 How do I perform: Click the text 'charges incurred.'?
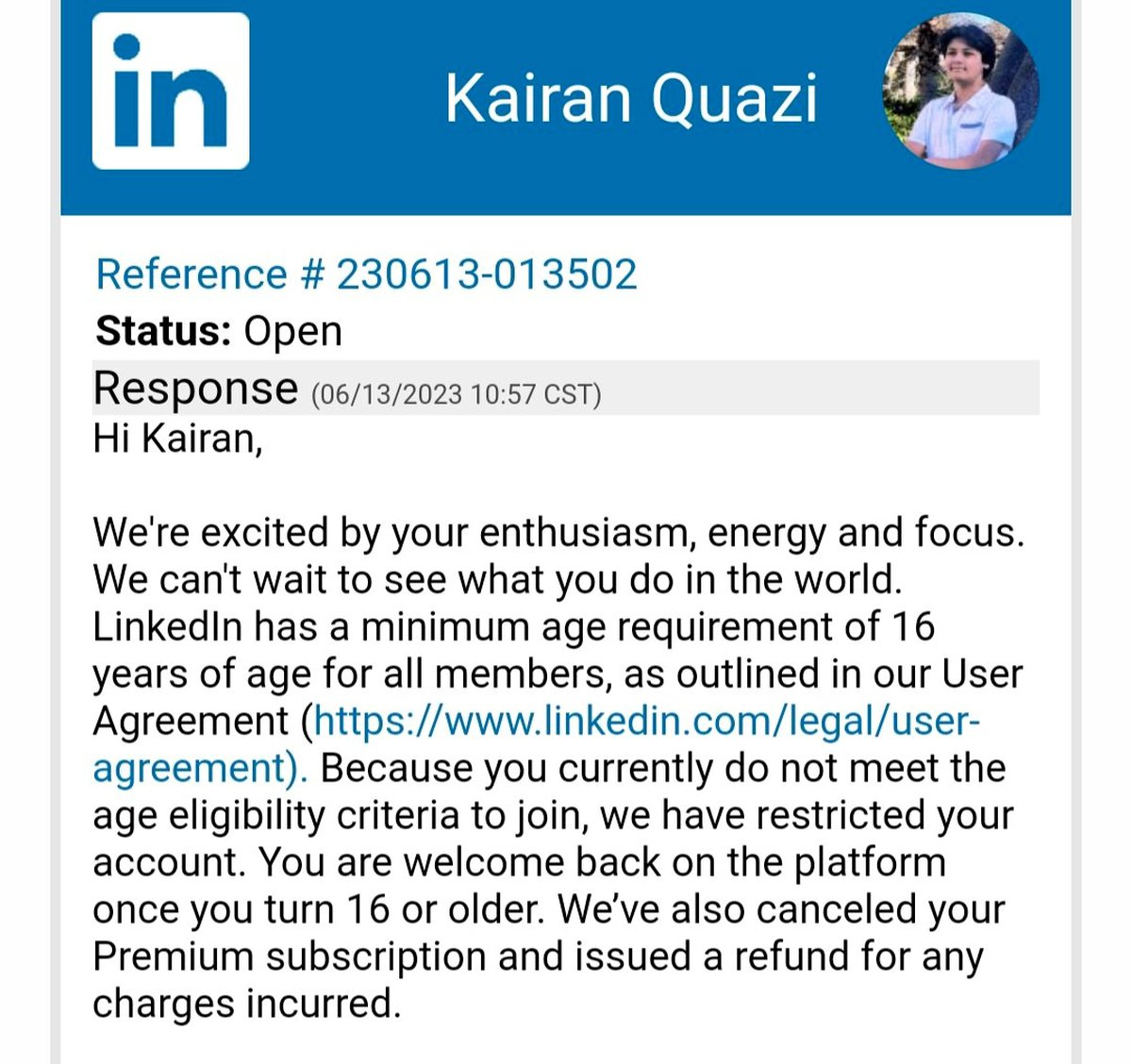(x=246, y=1004)
